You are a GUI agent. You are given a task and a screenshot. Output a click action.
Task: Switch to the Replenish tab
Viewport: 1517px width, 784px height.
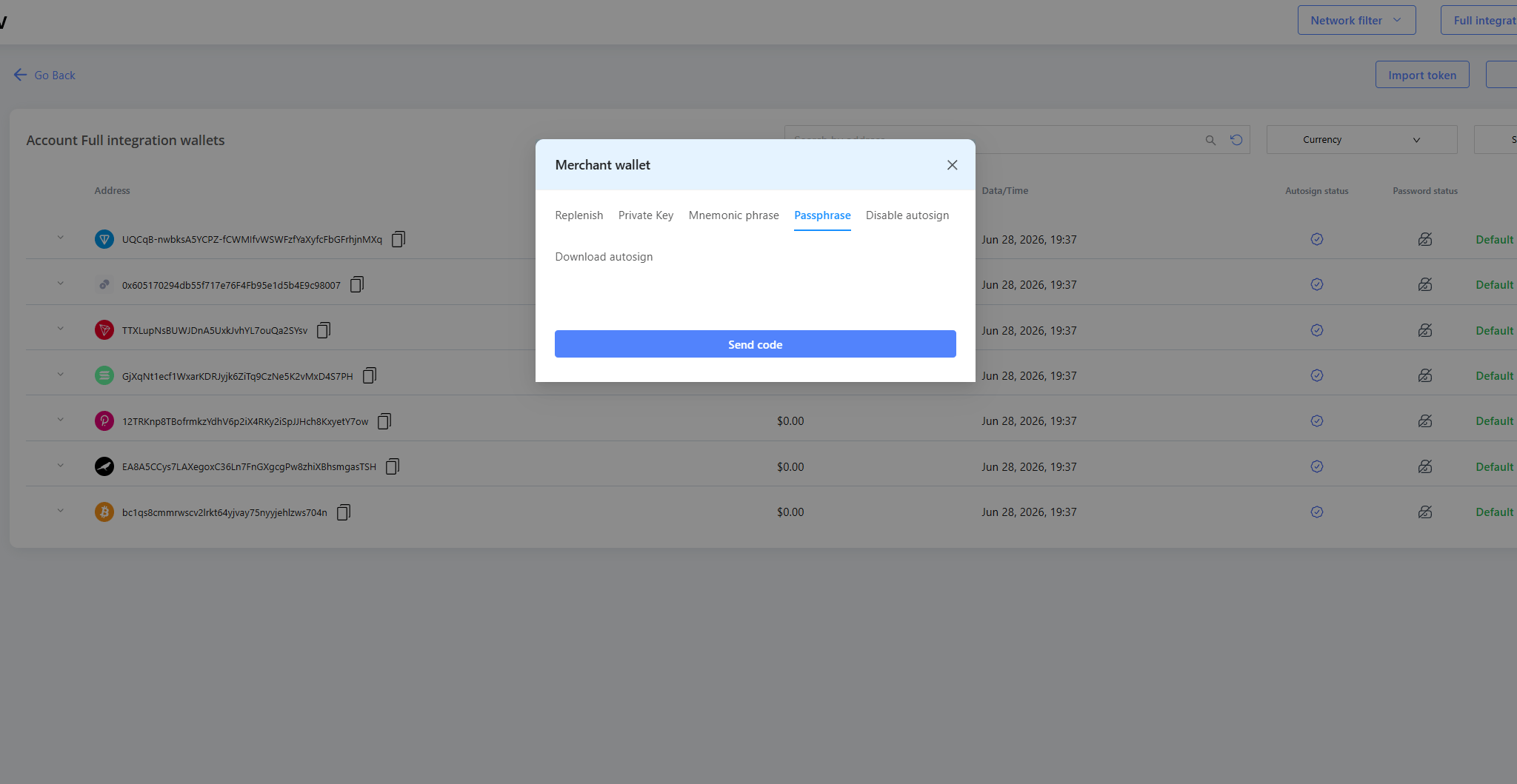[579, 215]
